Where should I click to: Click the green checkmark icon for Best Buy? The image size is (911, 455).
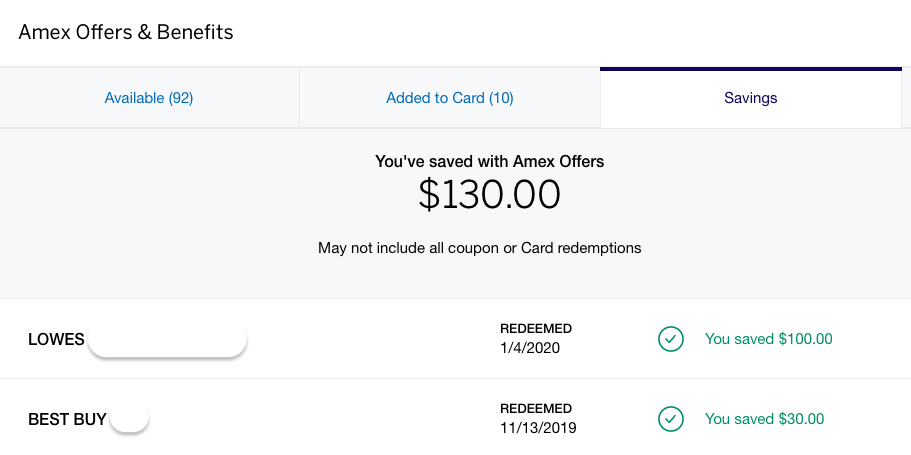(x=670, y=419)
